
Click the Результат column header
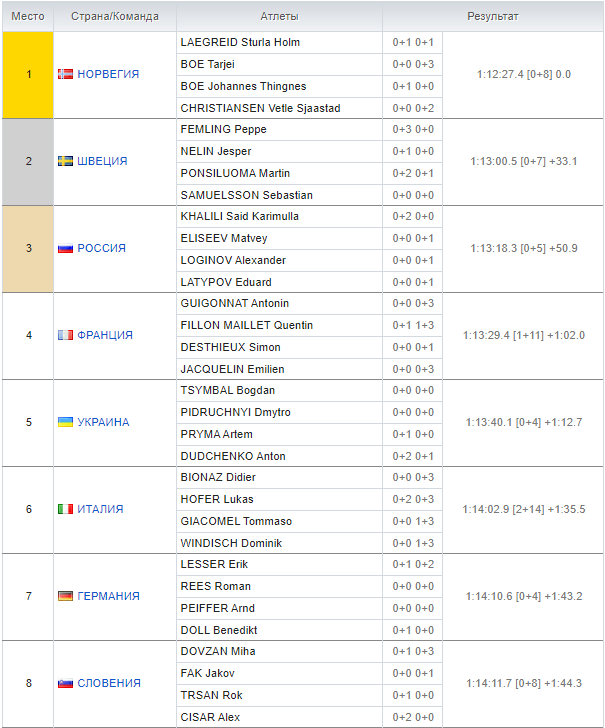pyautogui.click(x=493, y=17)
